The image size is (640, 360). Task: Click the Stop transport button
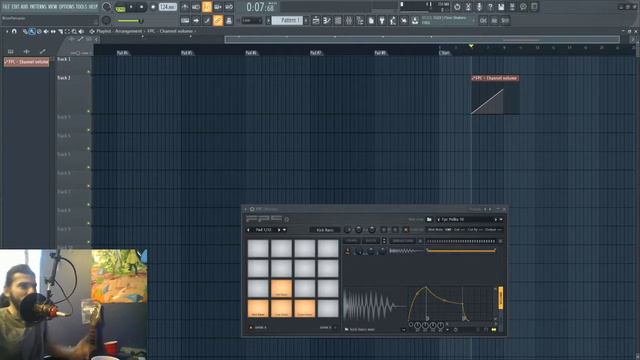[x=142, y=7]
